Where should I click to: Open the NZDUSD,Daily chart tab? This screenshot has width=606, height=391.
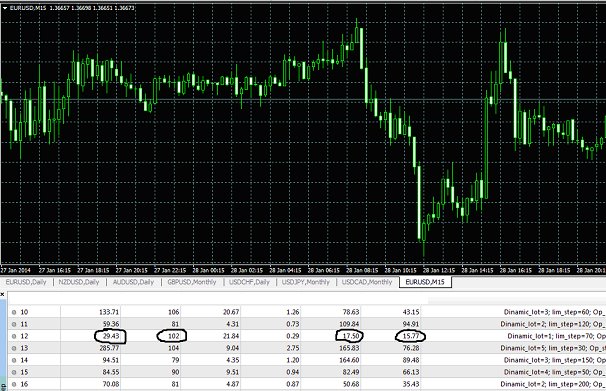click(x=79, y=282)
